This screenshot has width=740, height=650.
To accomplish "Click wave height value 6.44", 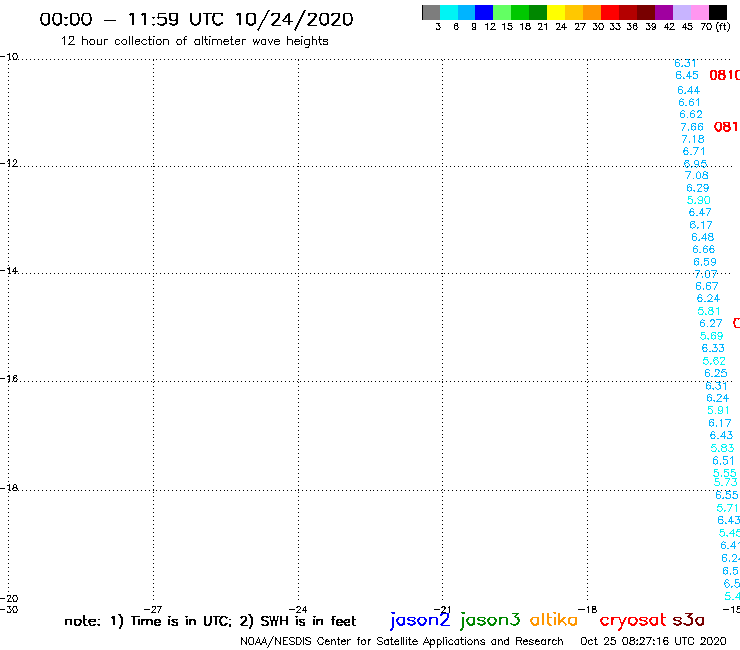I will point(689,90).
